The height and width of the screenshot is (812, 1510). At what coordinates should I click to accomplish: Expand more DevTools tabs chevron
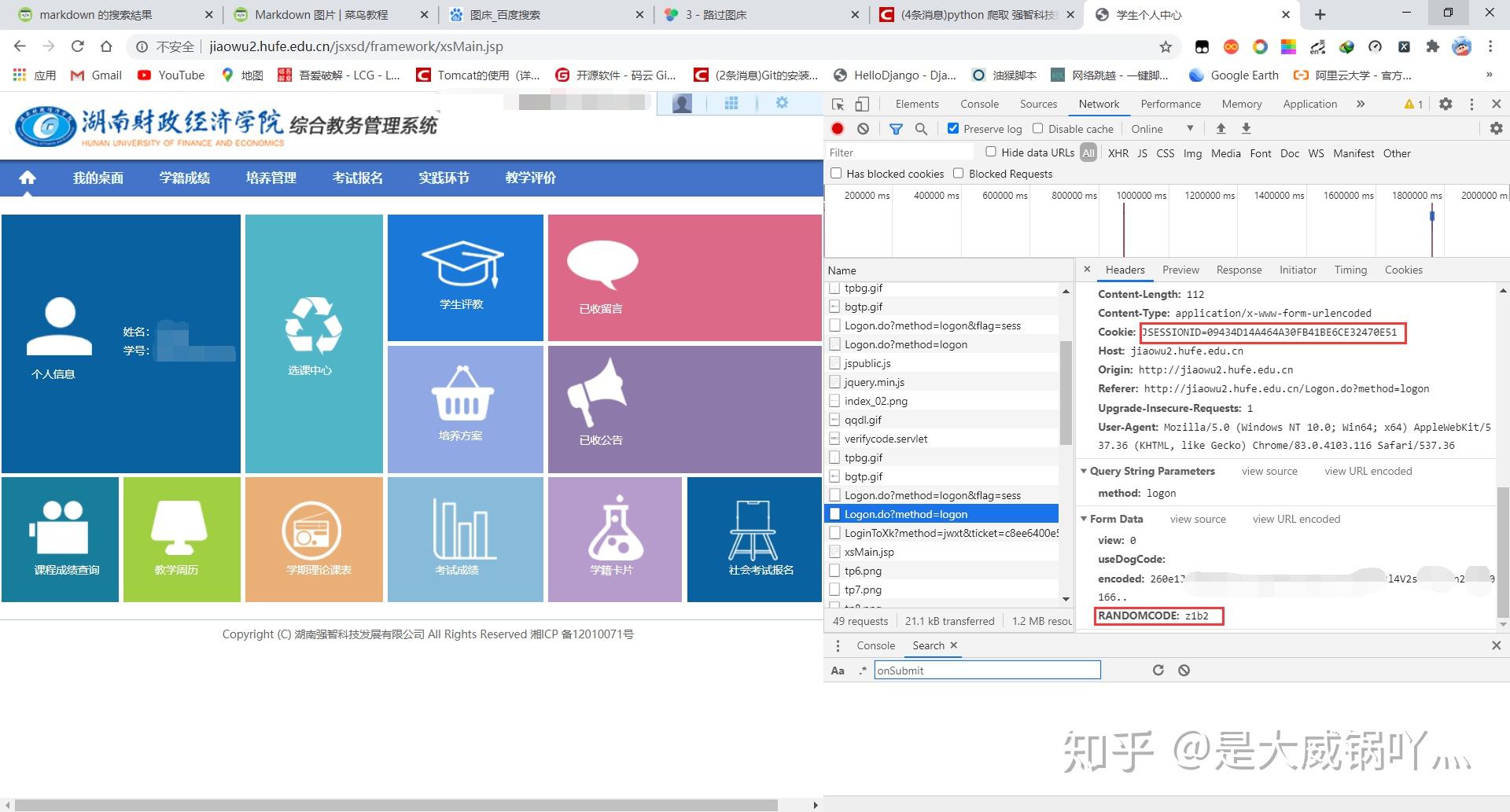(x=1361, y=104)
